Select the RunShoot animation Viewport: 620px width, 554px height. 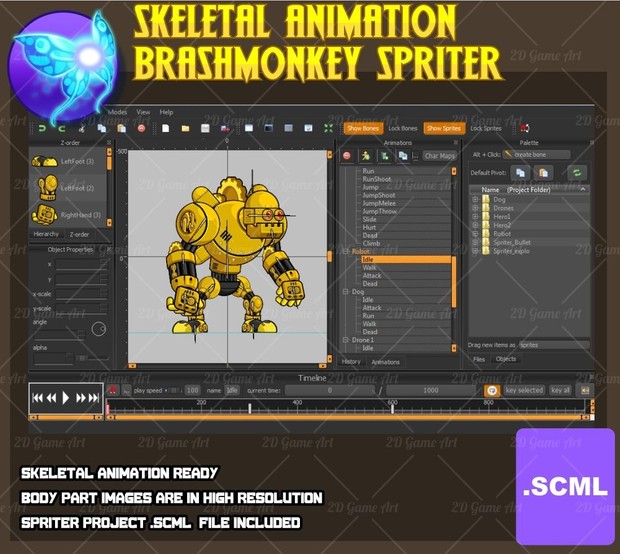point(377,179)
